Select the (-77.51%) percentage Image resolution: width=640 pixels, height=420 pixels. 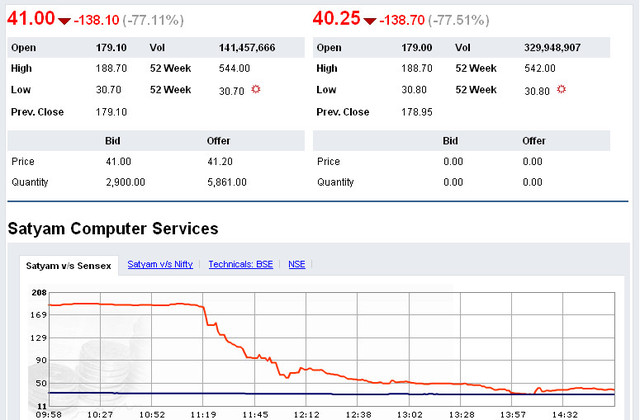click(x=459, y=20)
